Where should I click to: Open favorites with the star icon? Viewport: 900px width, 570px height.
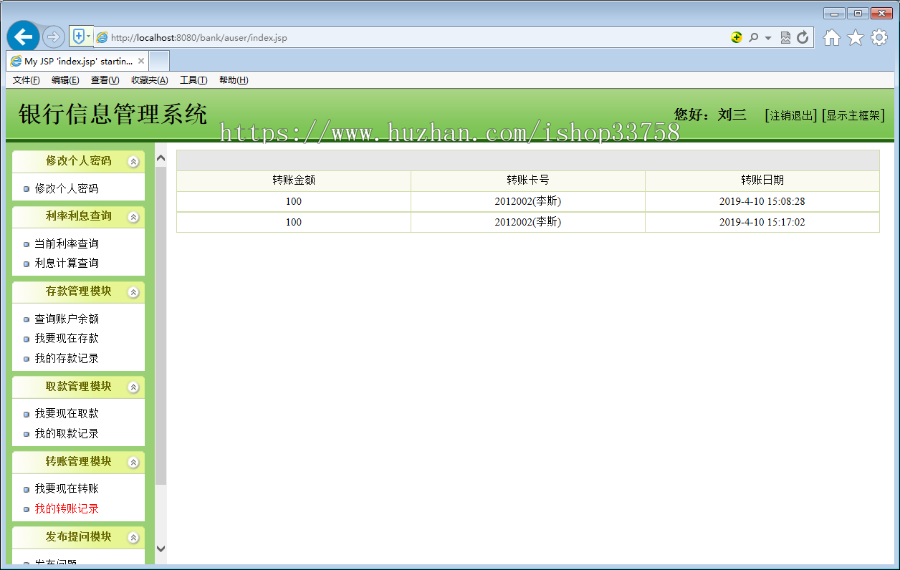pos(855,38)
